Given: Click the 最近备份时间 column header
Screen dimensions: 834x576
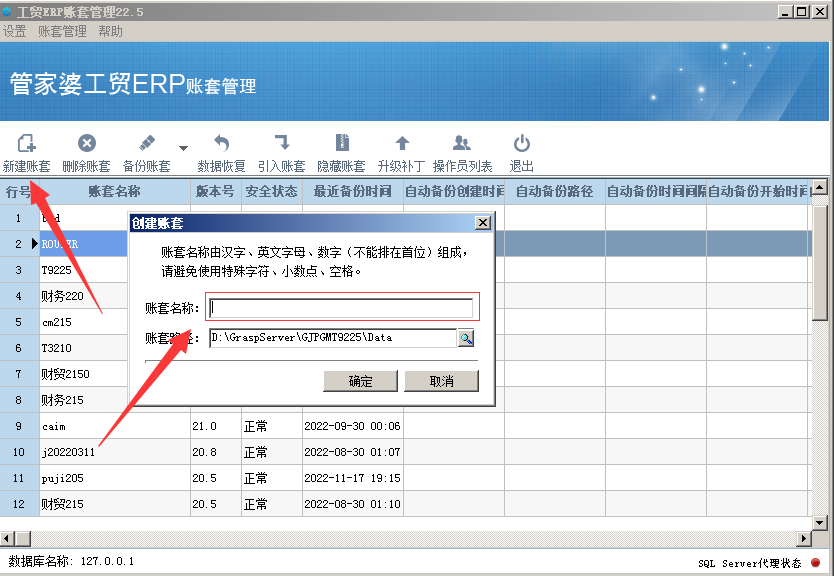Looking at the screenshot, I should coord(353,191).
